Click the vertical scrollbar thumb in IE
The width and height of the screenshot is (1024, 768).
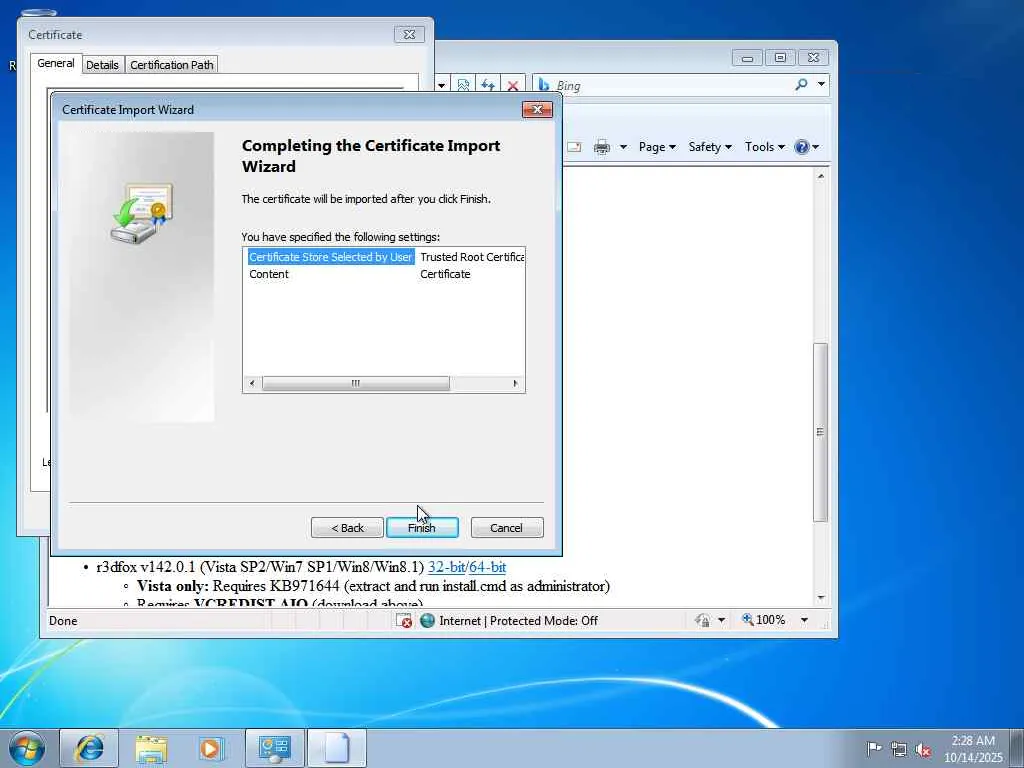pyautogui.click(x=821, y=432)
